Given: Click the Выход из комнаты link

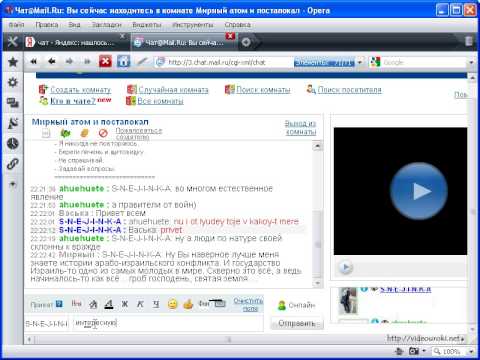Looking at the screenshot, I should coord(300,128).
